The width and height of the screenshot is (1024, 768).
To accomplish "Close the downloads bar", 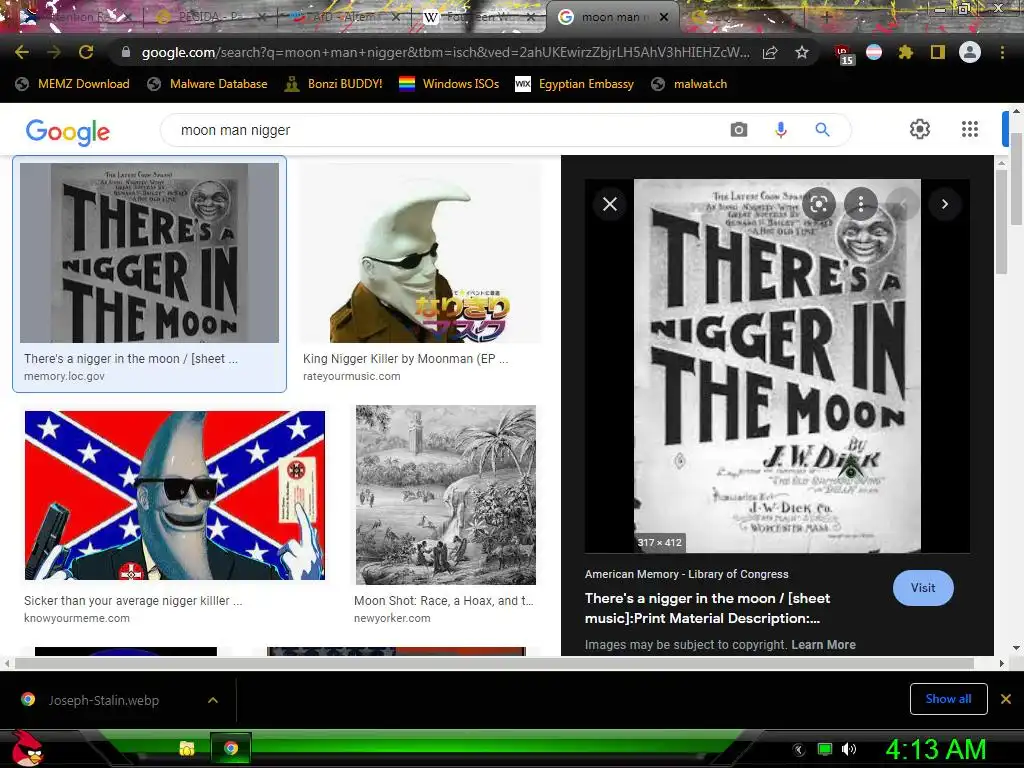I will pyautogui.click(x=1006, y=699).
